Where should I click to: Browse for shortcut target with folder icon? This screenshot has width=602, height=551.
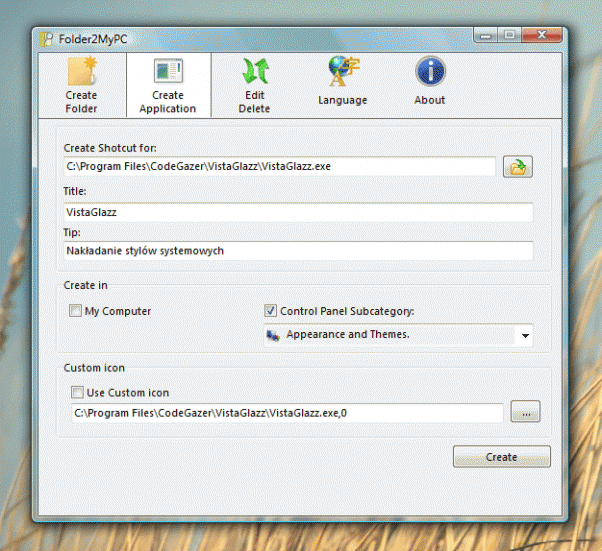[518, 167]
